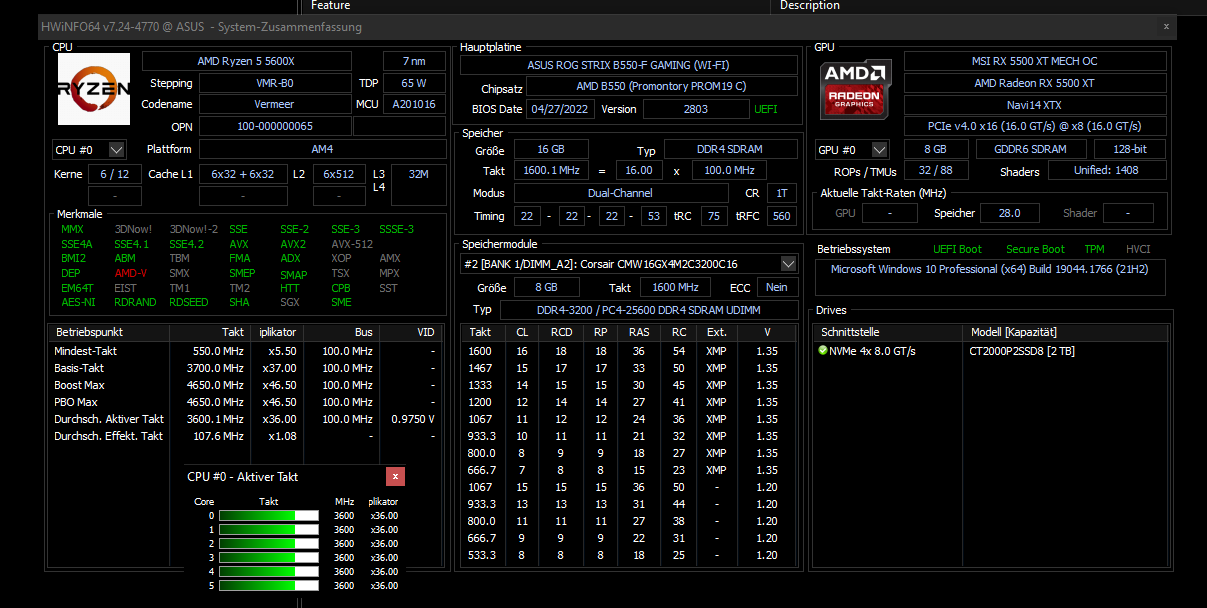Click the green NVMe drive status icon
The image size is (1207, 608).
click(823, 351)
